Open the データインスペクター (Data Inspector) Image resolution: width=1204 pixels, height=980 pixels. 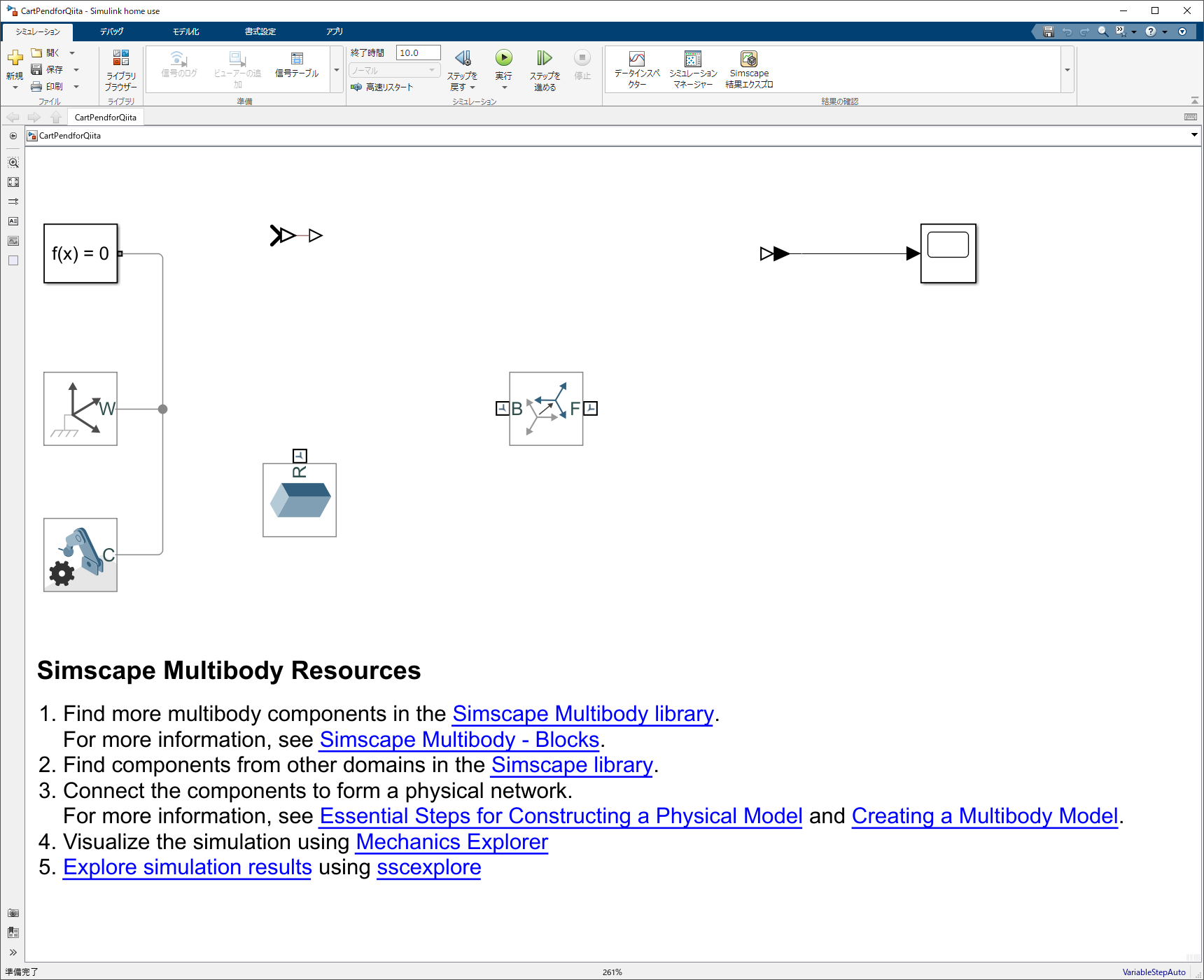(x=636, y=68)
